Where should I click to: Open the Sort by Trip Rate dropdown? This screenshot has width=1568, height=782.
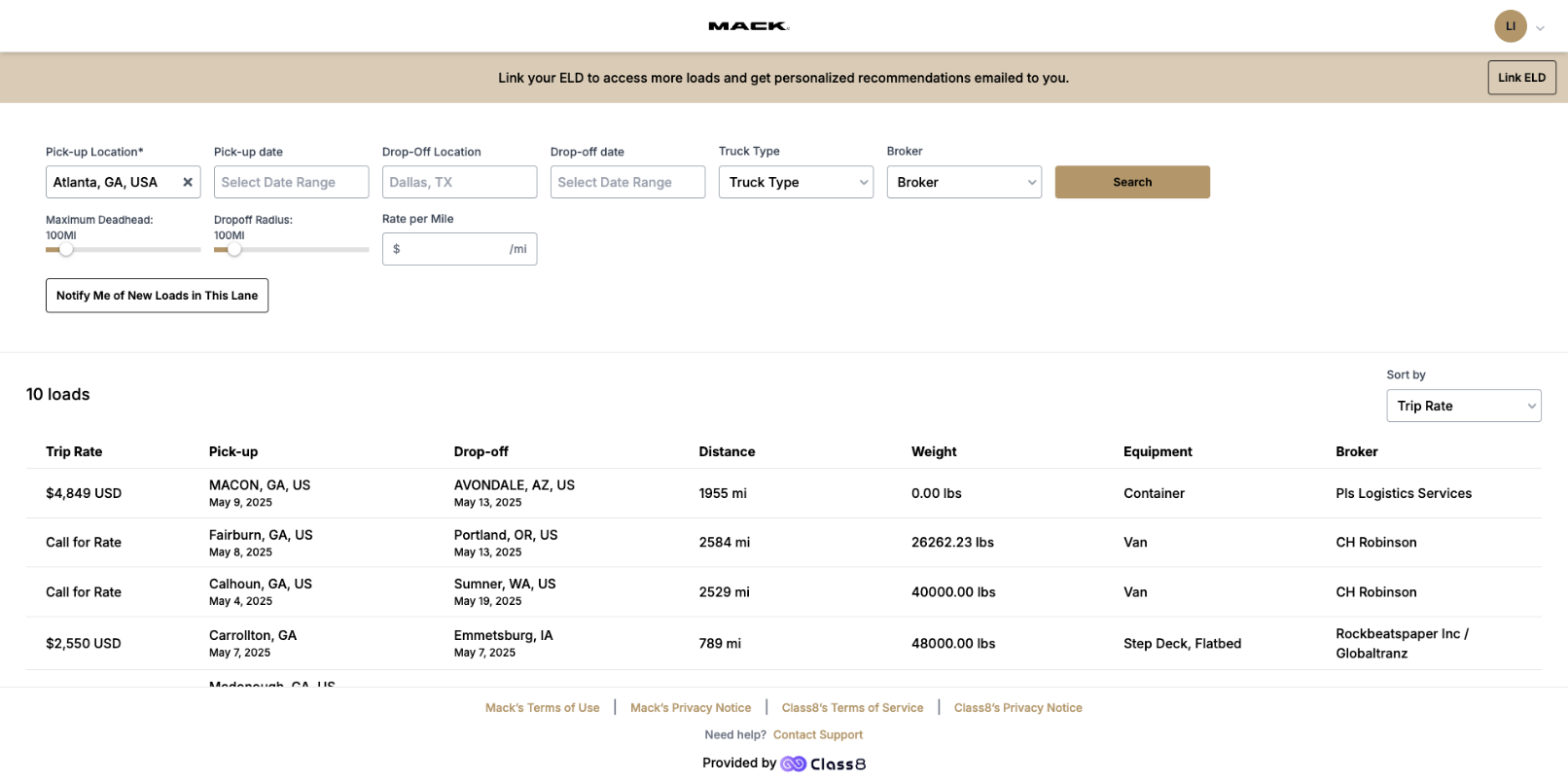coord(1463,406)
